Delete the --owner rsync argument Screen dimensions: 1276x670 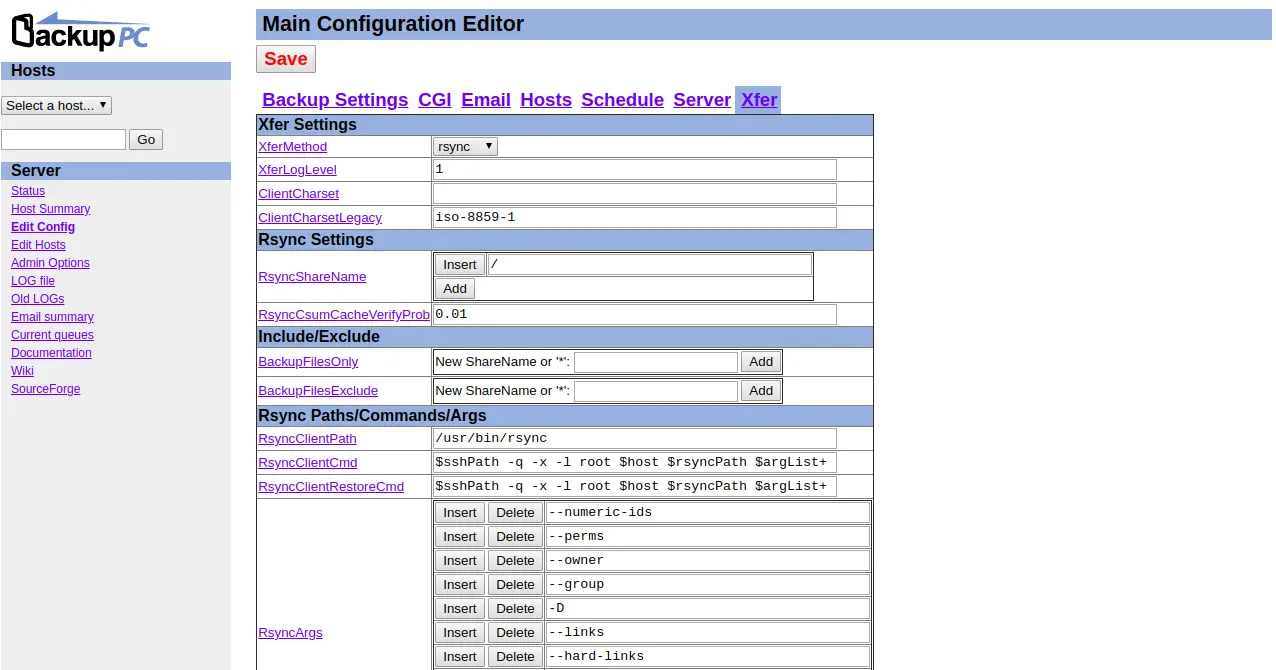coord(516,561)
